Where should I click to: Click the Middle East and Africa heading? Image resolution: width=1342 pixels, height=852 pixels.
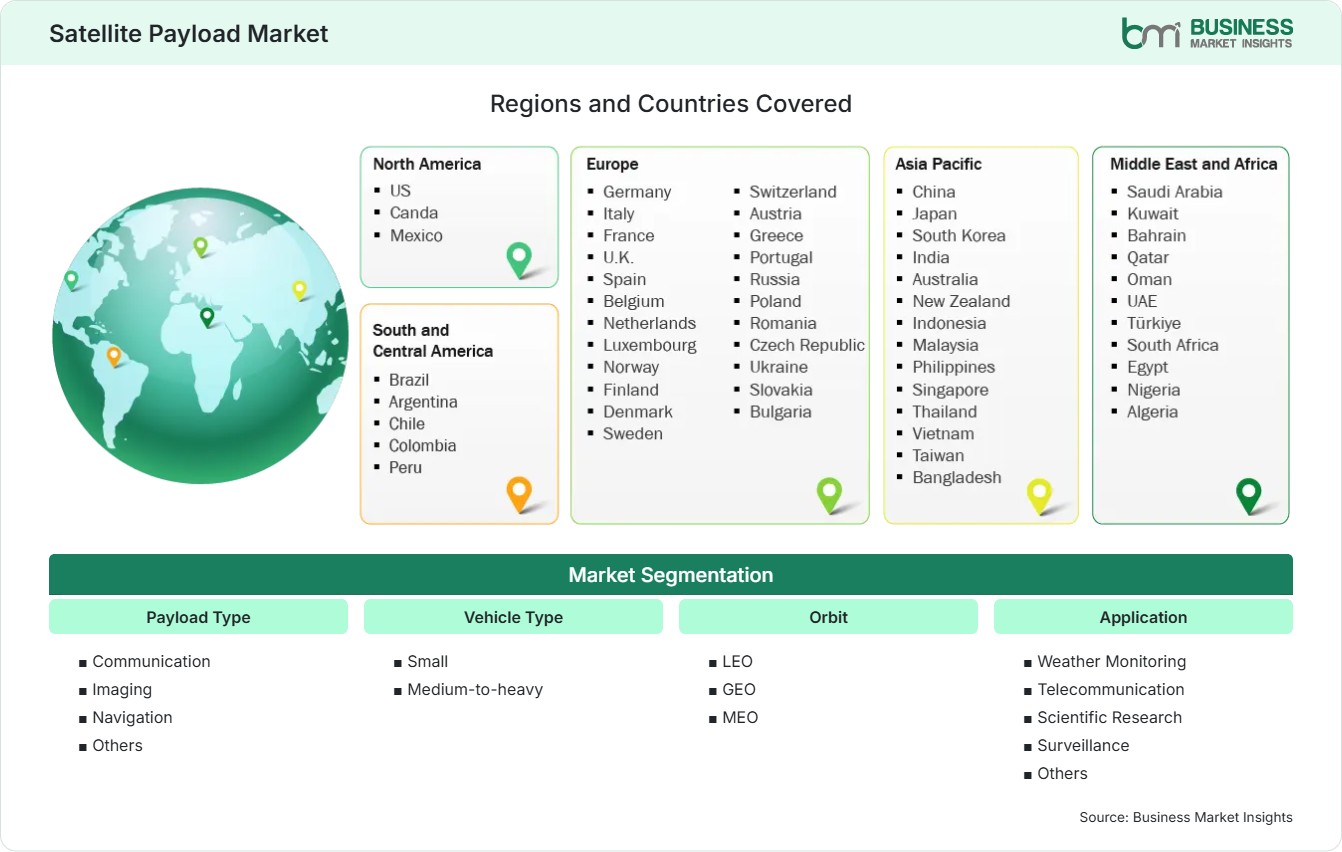(x=1194, y=164)
